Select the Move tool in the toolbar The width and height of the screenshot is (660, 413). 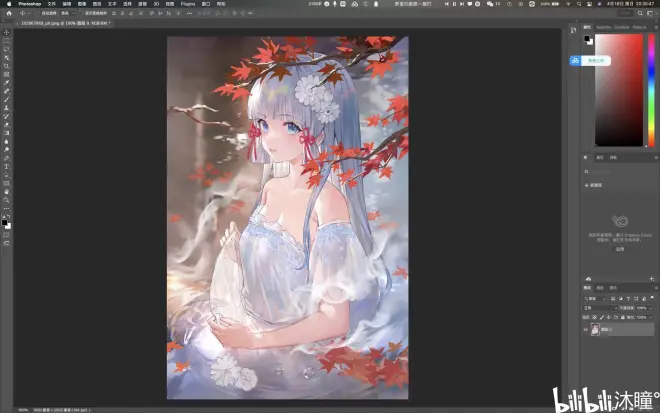pyautogui.click(x=6, y=32)
